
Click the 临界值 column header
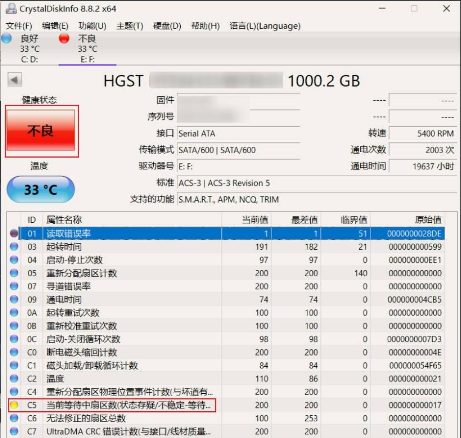pyautogui.click(x=346, y=220)
